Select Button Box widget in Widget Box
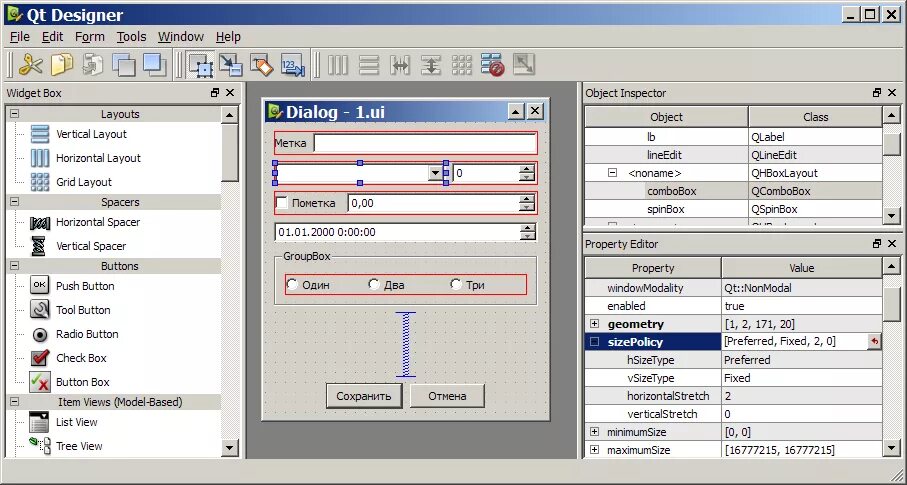The width and height of the screenshot is (907, 485). [83, 382]
